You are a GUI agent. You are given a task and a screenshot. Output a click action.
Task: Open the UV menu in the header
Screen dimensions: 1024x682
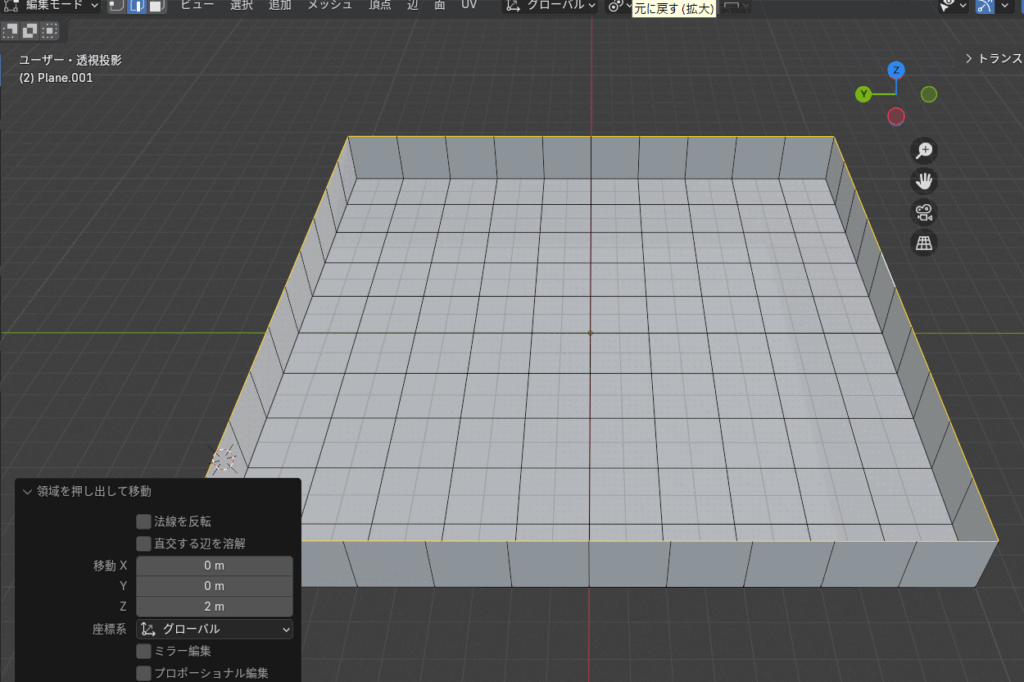468,7
